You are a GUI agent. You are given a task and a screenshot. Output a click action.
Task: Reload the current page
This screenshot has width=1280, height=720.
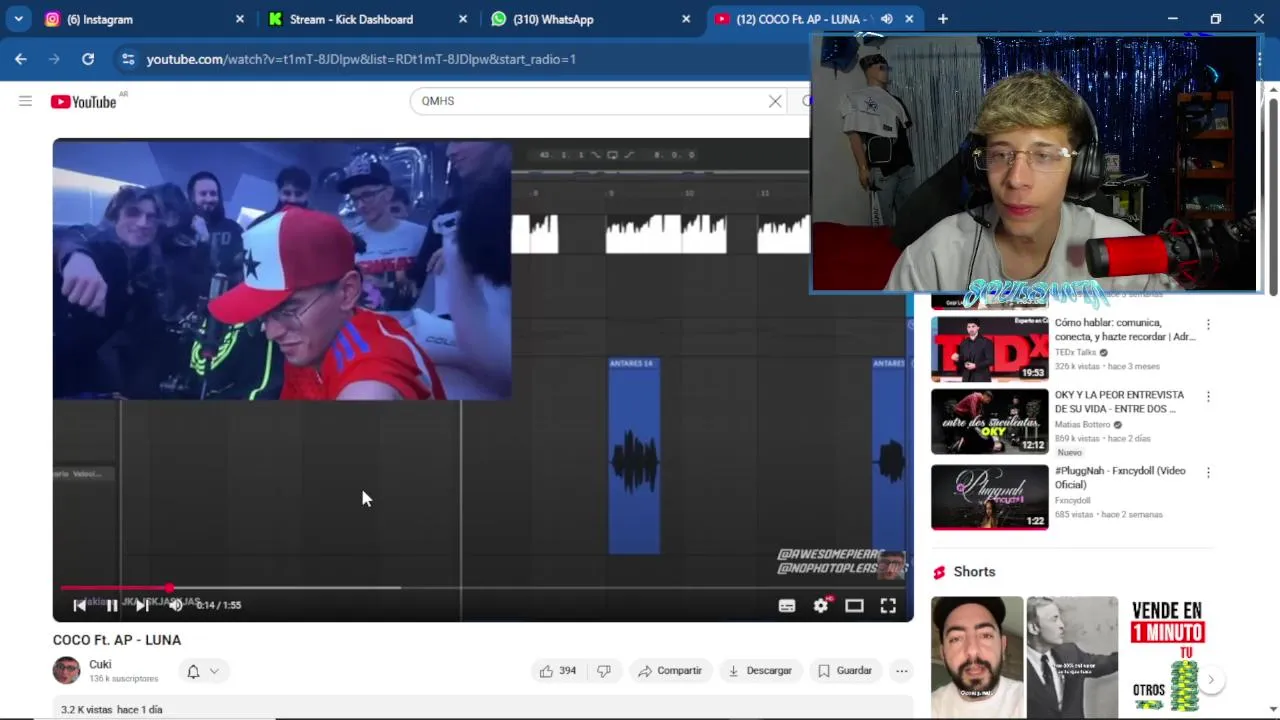[x=88, y=59]
